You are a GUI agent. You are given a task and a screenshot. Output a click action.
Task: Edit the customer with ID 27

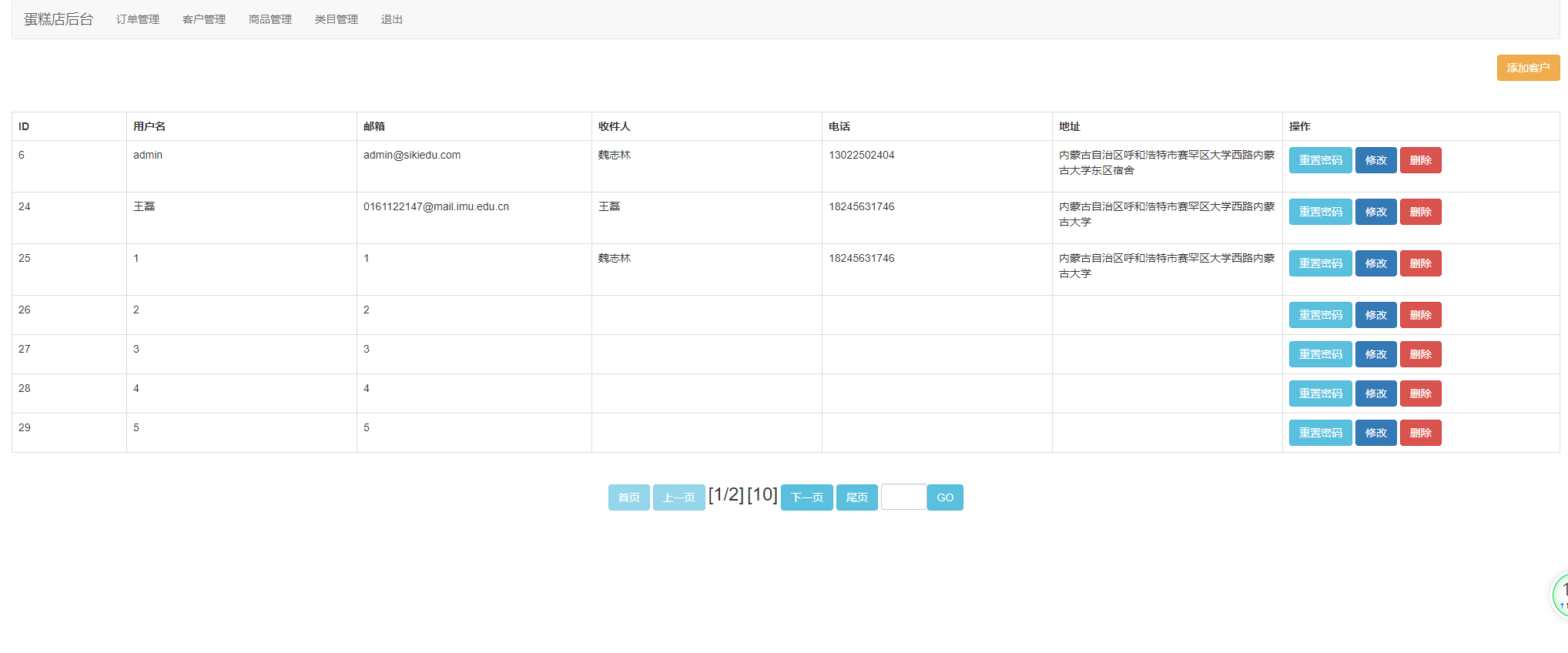pyautogui.click(x=1375, y=354)
